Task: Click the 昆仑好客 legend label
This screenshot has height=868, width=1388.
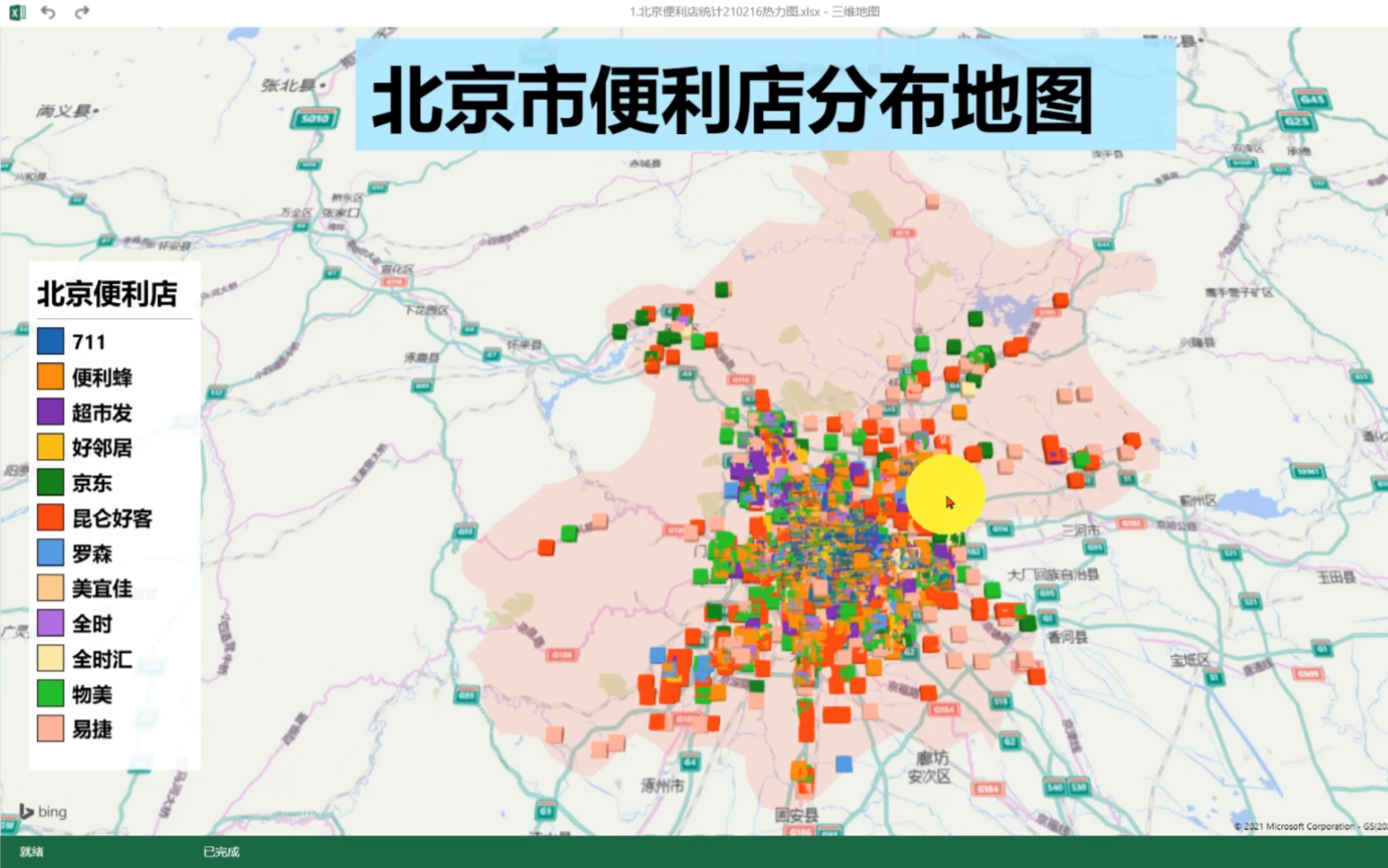Action: 112,518
